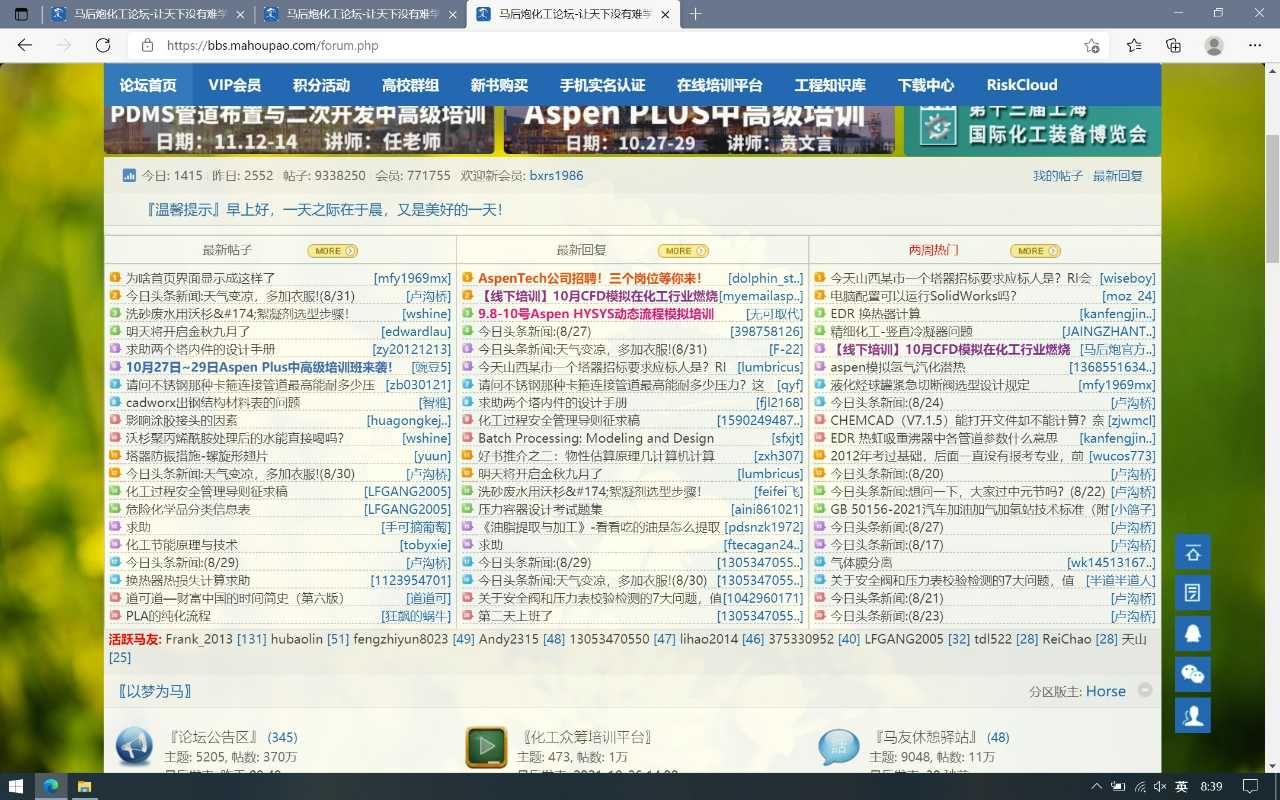Open the notification center icon
1280x800 pixels.
(x=1250, y=786)
